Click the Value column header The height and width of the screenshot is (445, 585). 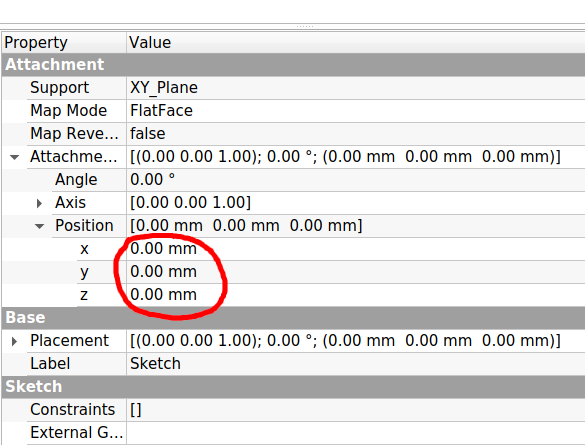356,43
